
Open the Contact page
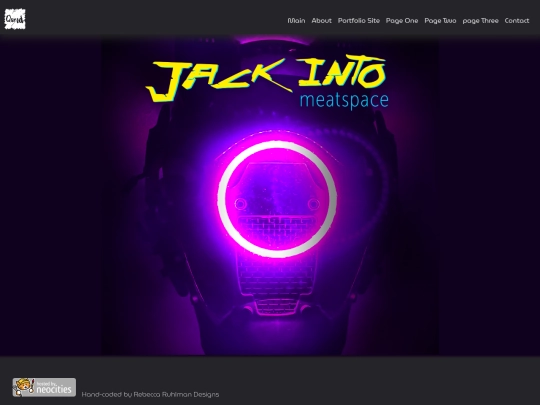click(x=517, y=21)
